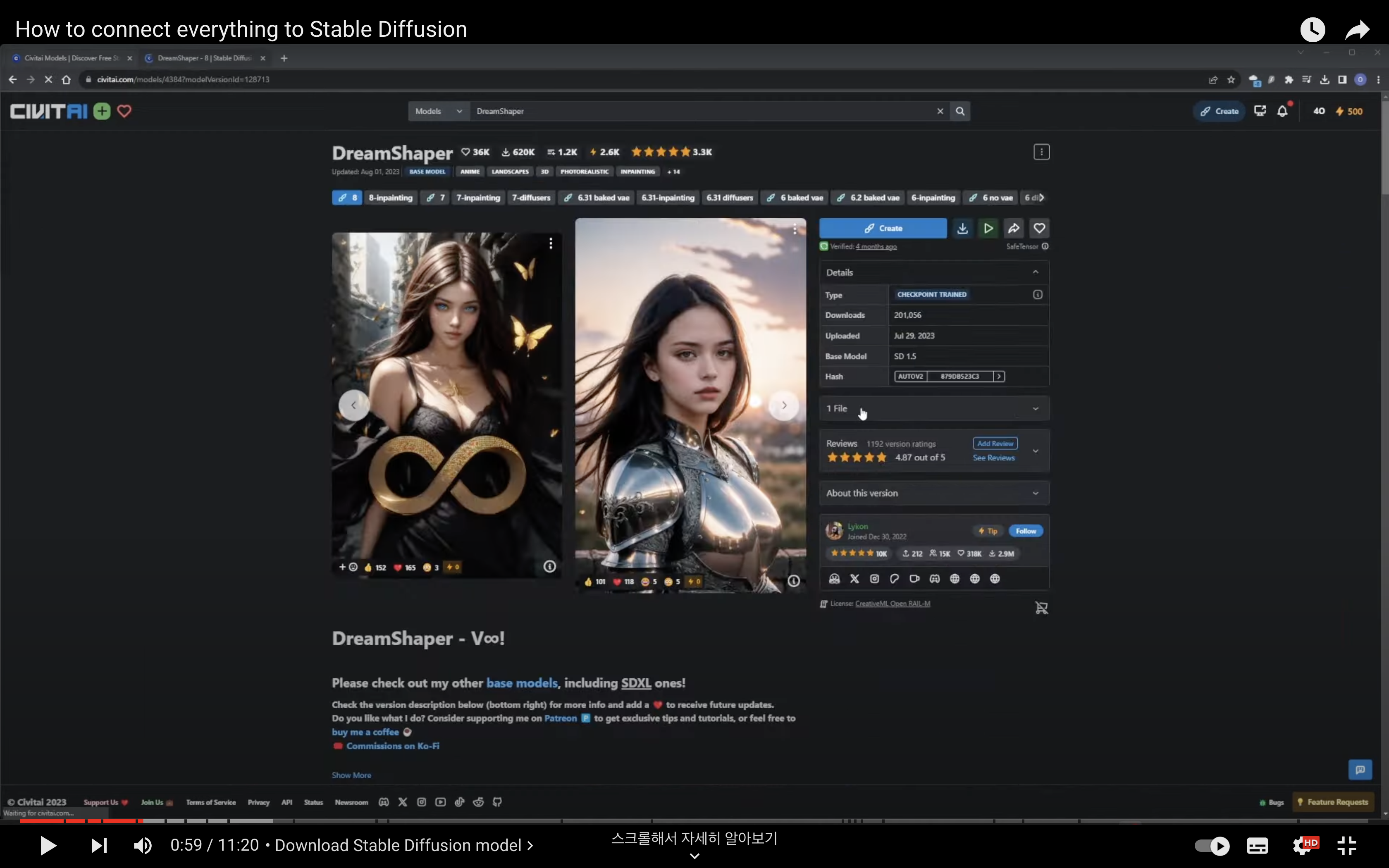Select the 8-inpainting version tab
Screen dimensions: 1389x868
[390, 198]
